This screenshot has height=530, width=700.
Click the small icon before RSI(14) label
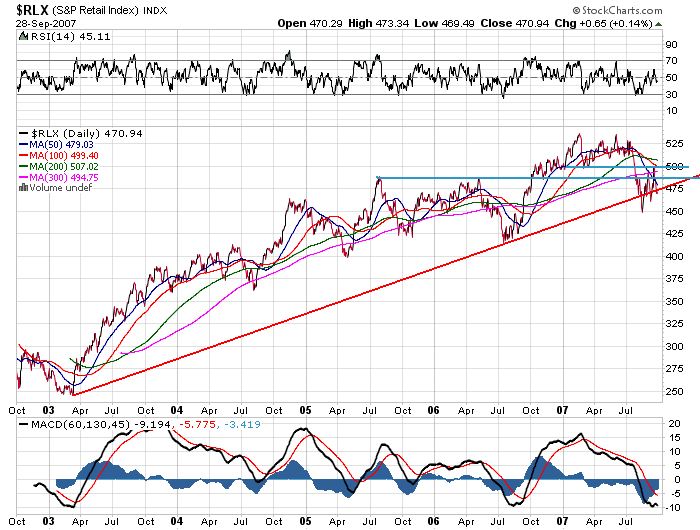tap(23, 36)
